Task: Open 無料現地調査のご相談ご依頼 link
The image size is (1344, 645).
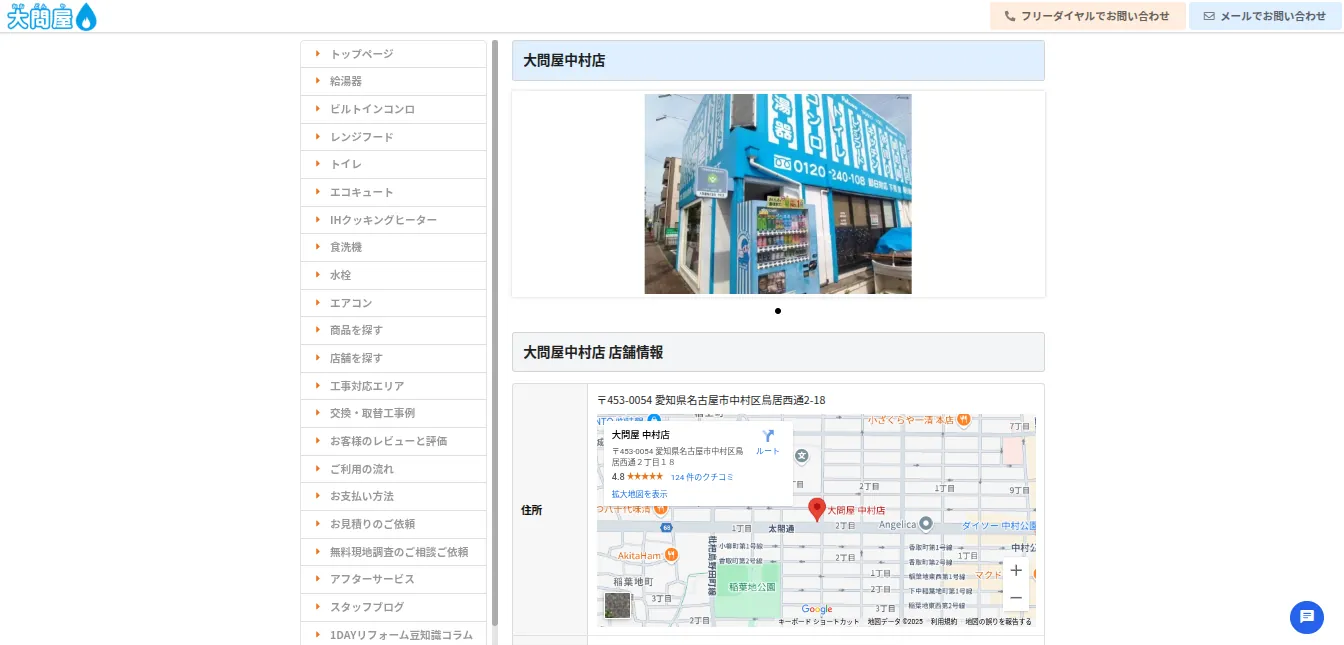Action: click(x=393, y=552)
